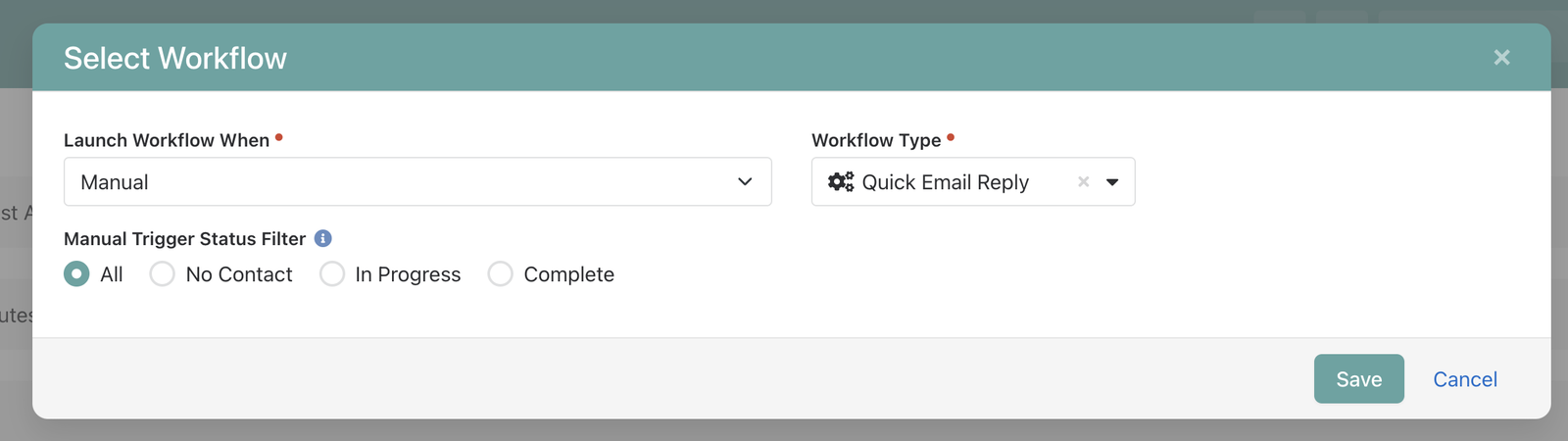The width and height of the screenshot is (1568, 441).
Task: Select the All status filter radio button
Action: (x=76, y=273)
